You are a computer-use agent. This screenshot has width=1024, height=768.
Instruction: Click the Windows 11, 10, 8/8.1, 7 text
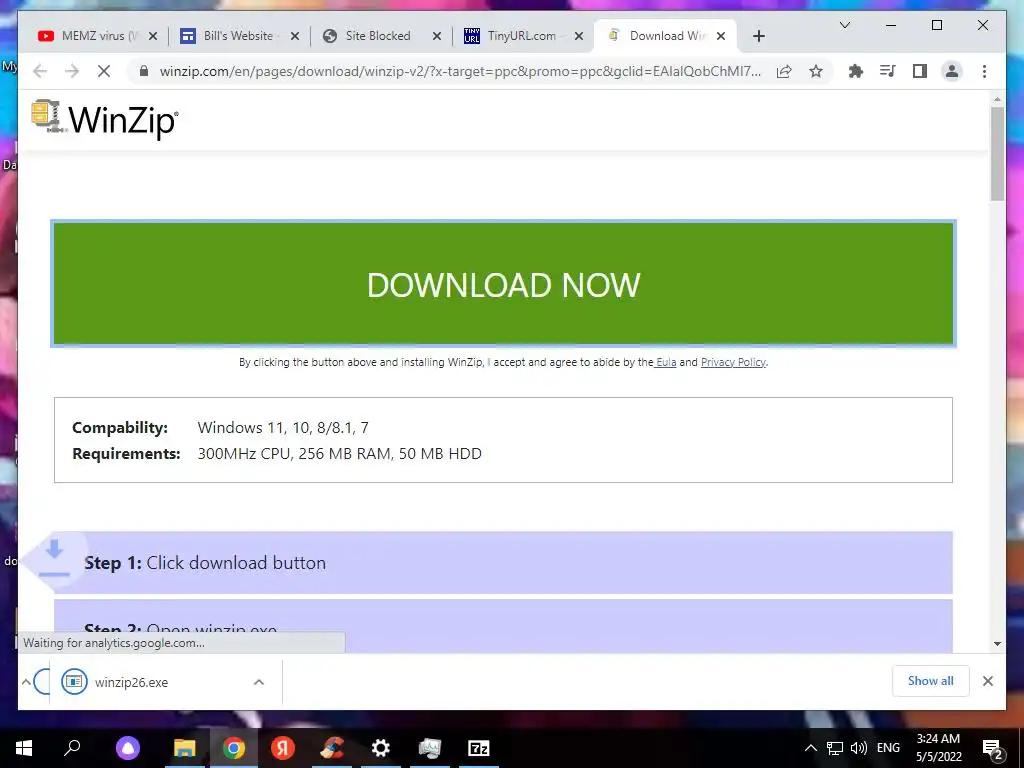[x=283, y=428]
